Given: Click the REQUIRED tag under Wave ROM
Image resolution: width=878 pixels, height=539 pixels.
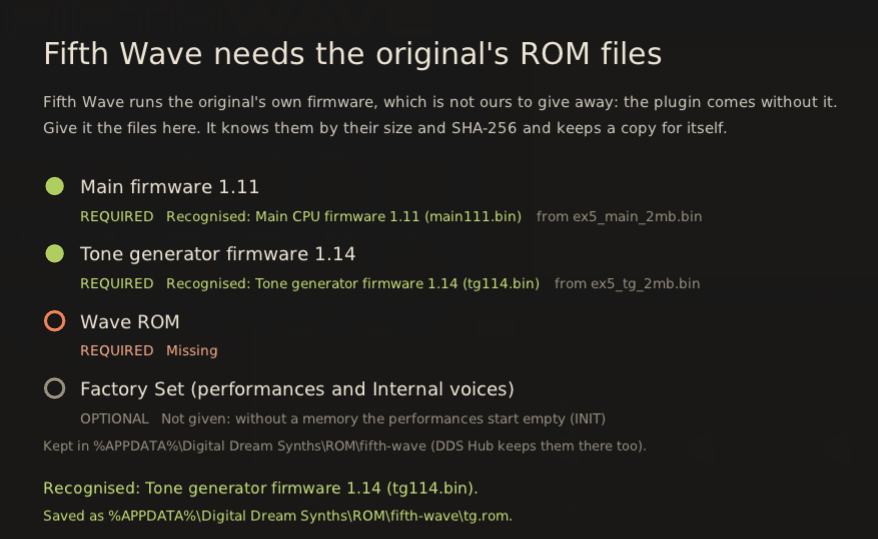Looking at the screenshot, I should [116, 350].
